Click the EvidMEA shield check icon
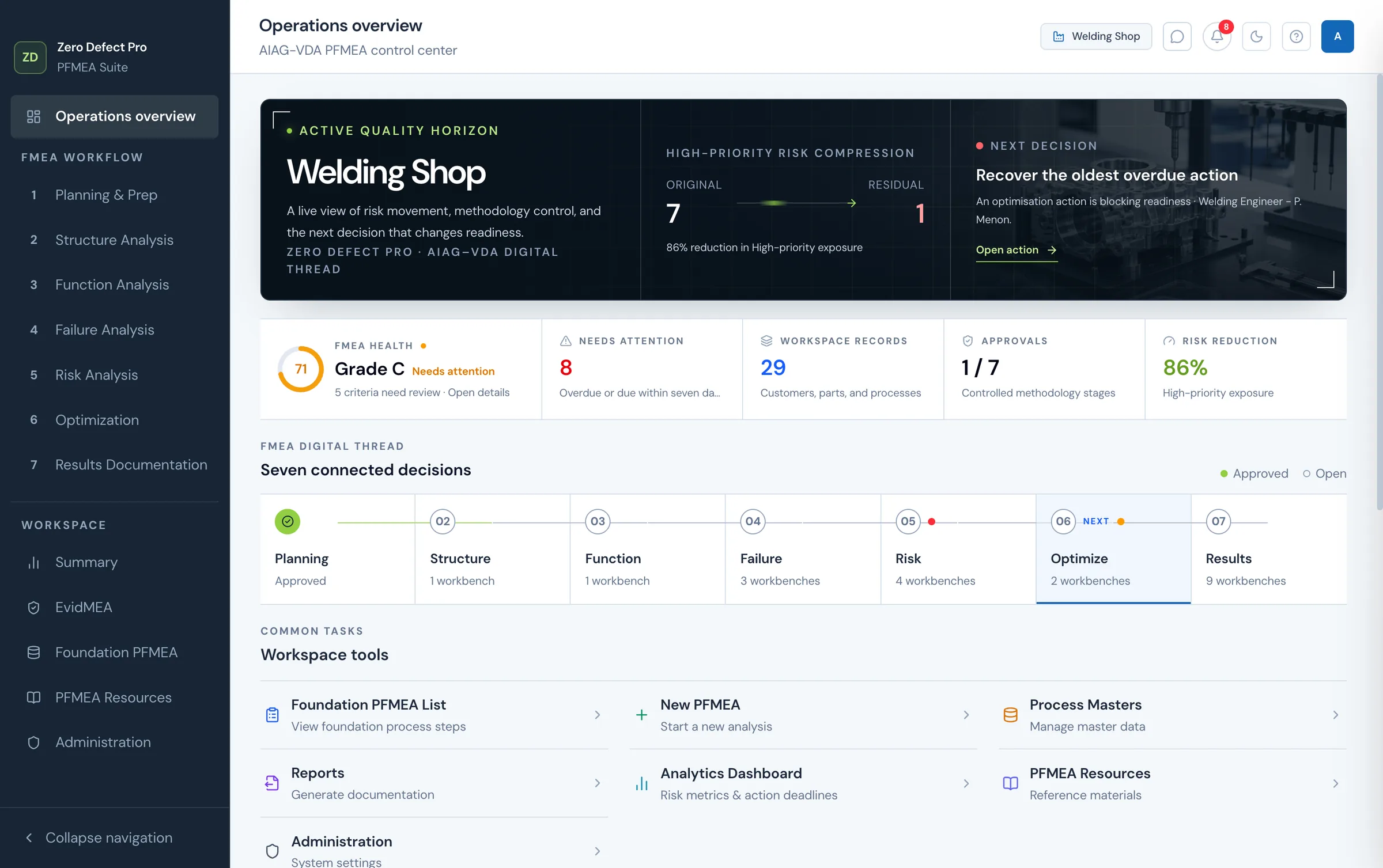Screen dimensions: 1383x868 tap(33, 607)
